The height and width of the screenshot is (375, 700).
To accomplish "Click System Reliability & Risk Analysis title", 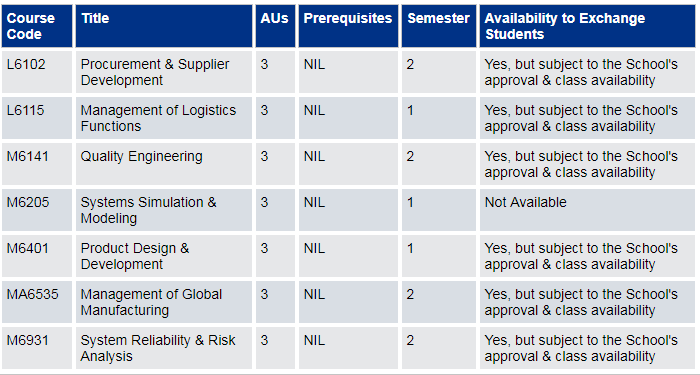I will coord(158,348).
